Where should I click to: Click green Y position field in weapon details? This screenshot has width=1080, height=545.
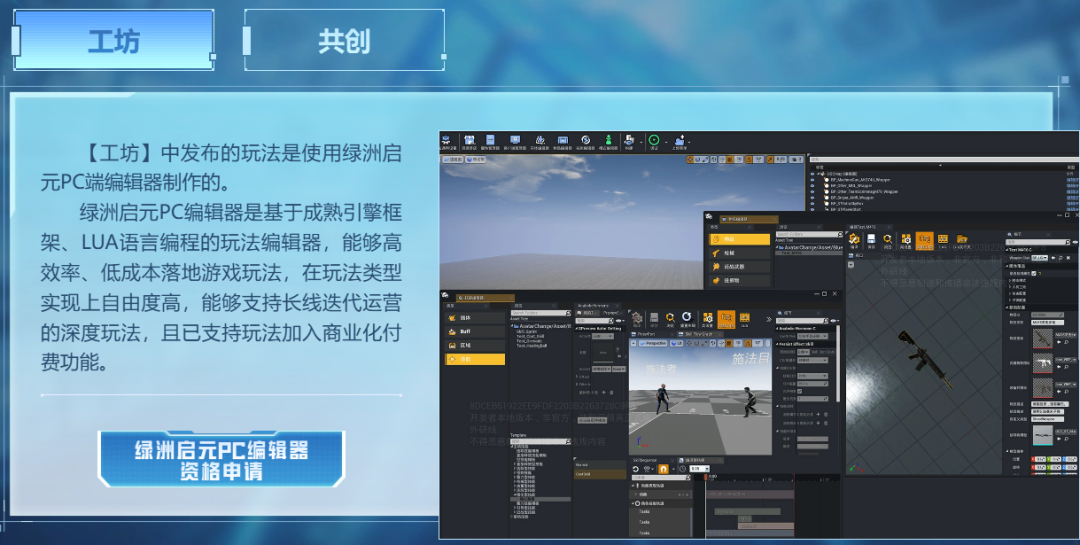pos(1053,459)
